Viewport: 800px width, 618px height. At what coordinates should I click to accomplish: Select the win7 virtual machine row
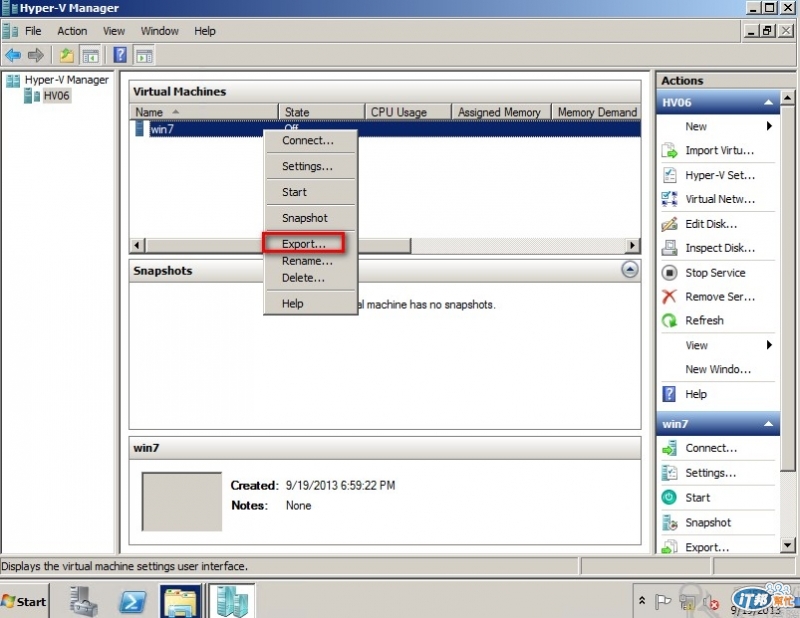coord(385,129)
